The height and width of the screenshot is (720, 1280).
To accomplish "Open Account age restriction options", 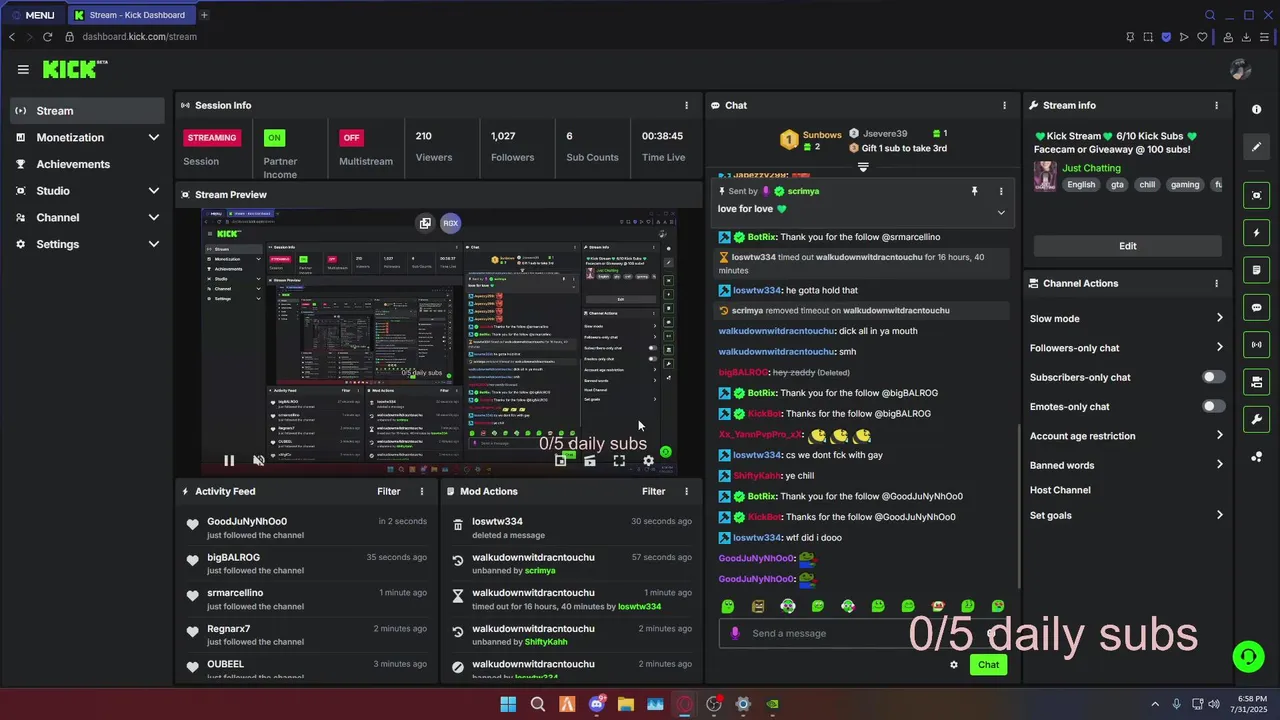I will [1127, 436].
